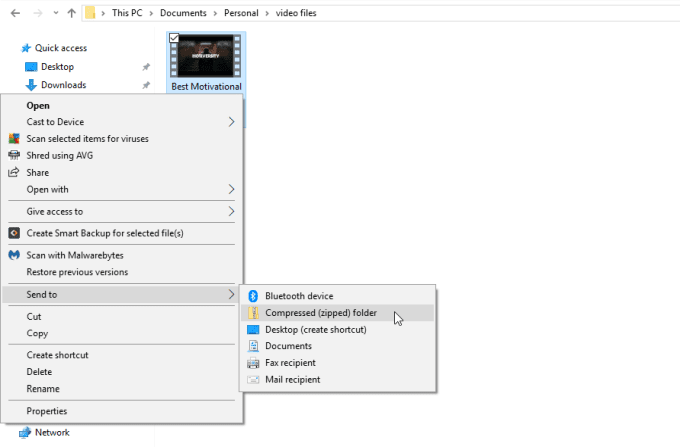Click the Desktop (create shortcut) icon
This screenshot has height=447, width=680.
click(253, 330)
